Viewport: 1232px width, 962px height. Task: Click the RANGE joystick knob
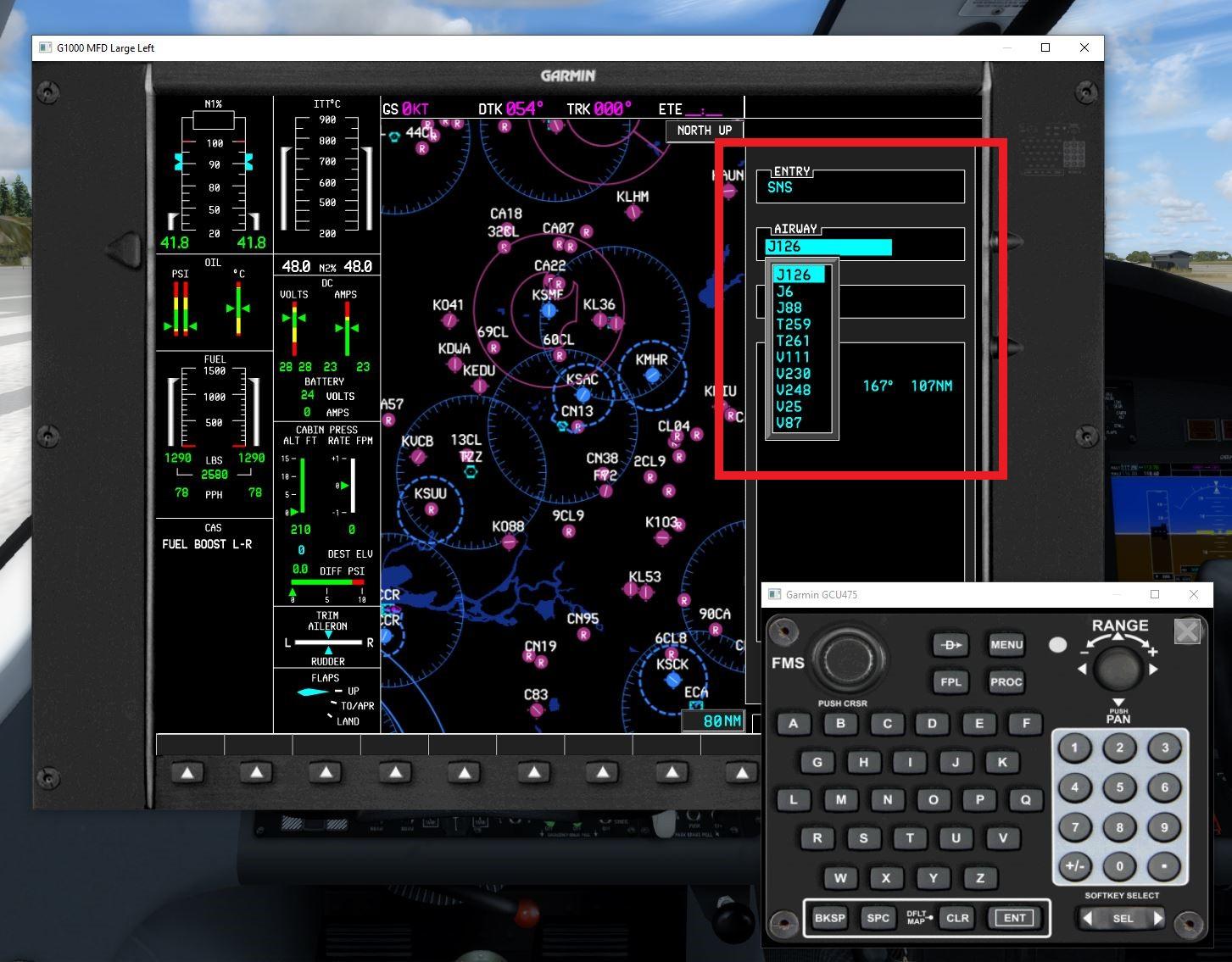coord(1118,669)
